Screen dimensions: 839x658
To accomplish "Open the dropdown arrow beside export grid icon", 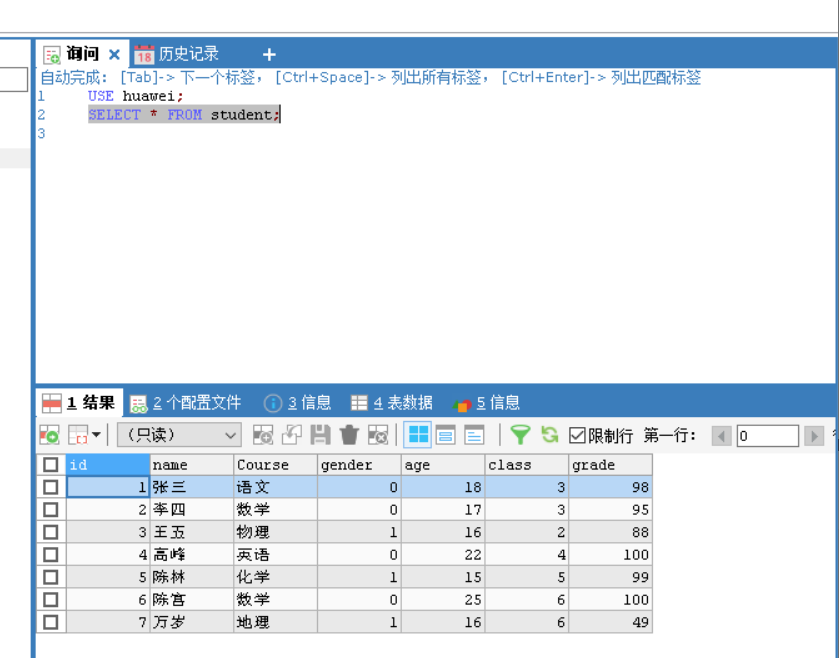I will point(96,435).
